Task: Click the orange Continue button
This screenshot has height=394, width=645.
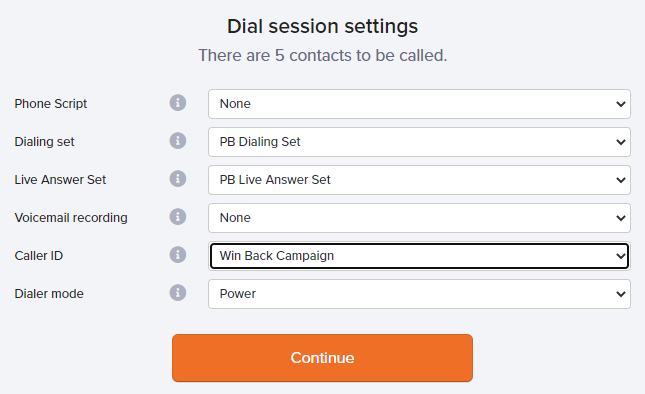Action: (322, 358)
